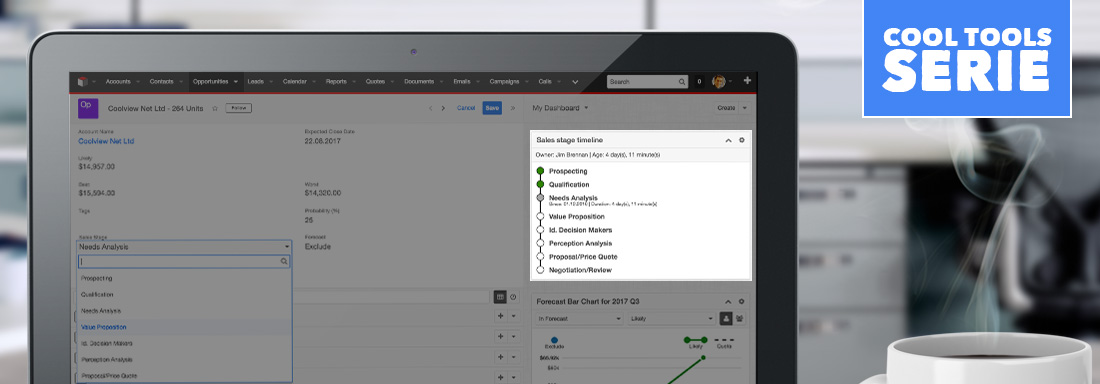Image resolution: width=1100 pixels, height=384 pixels.
Task: Click the plus quick-create icon in navbar
Action: 747,81
